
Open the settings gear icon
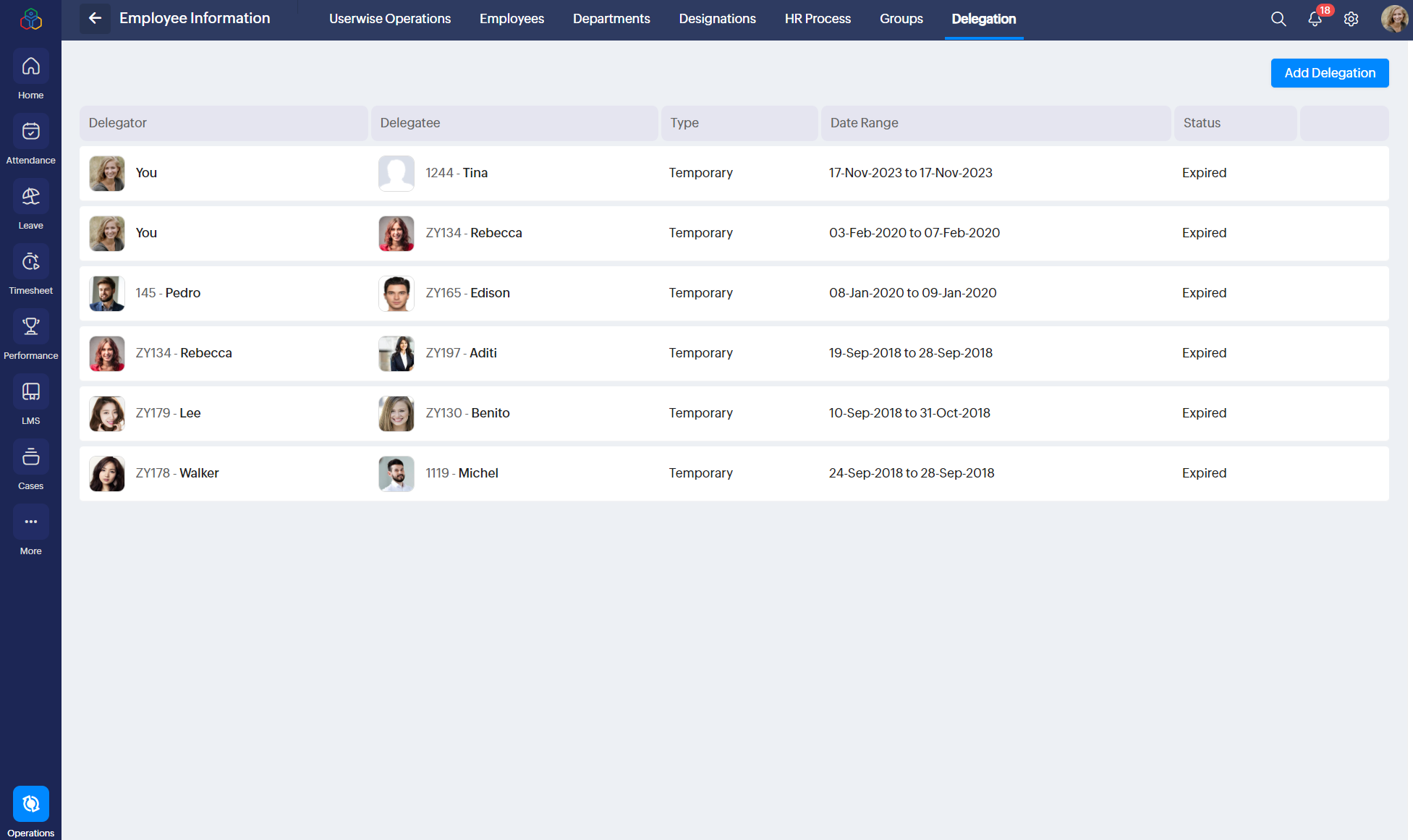(x=1351, y=19)
